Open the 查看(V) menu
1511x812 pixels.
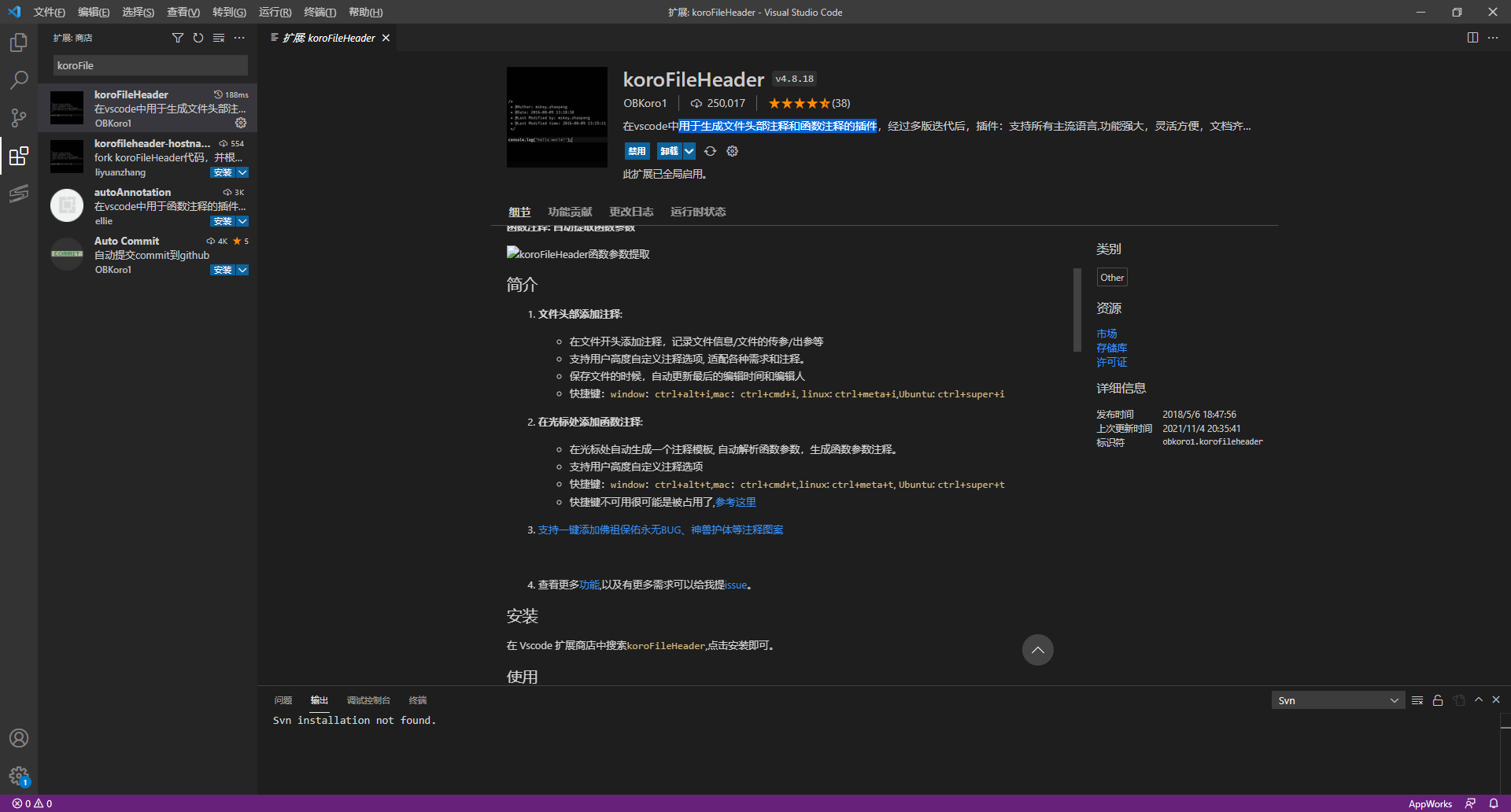183,12
